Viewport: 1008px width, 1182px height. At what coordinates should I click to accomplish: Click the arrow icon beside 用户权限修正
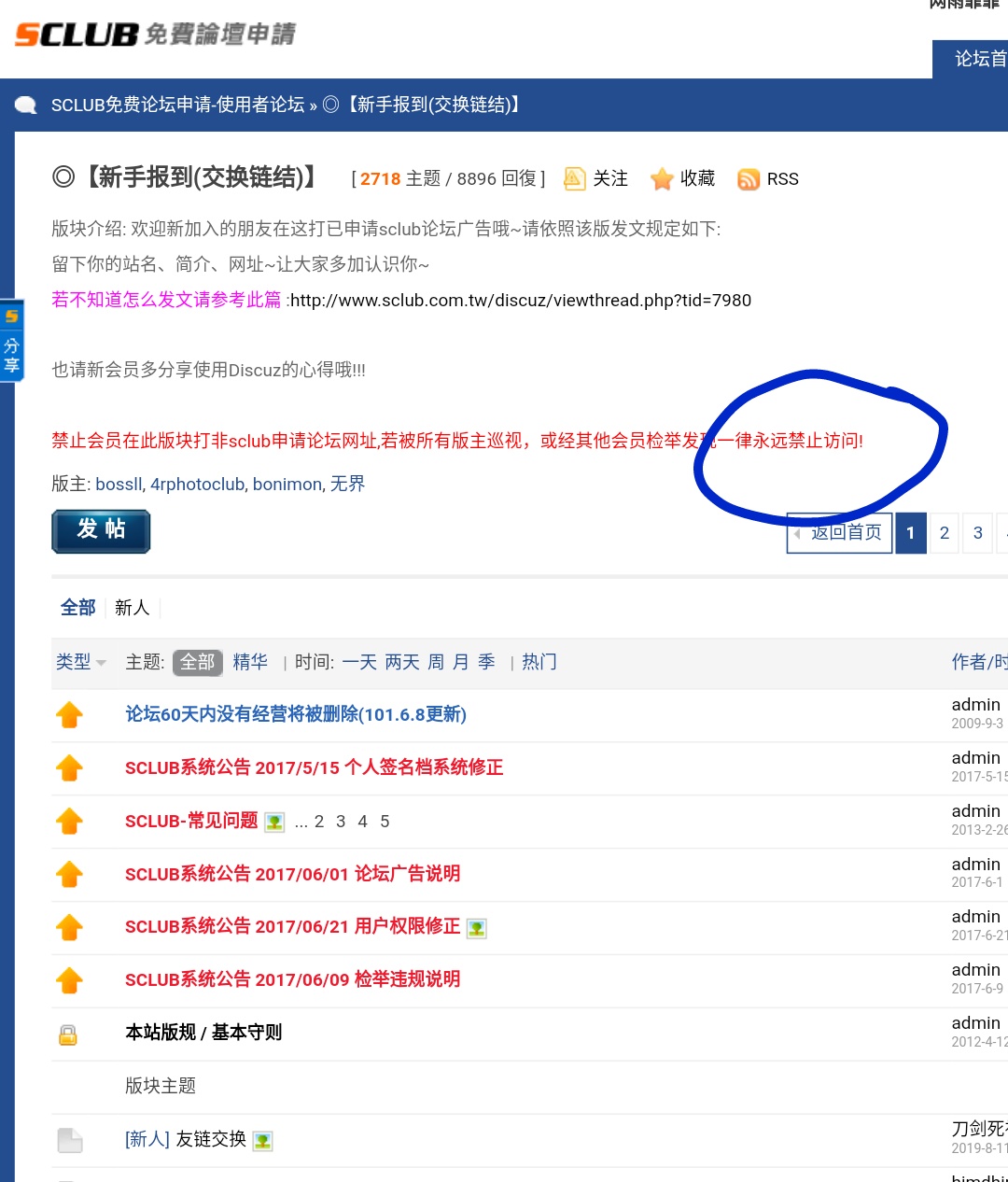pos(70,927)
